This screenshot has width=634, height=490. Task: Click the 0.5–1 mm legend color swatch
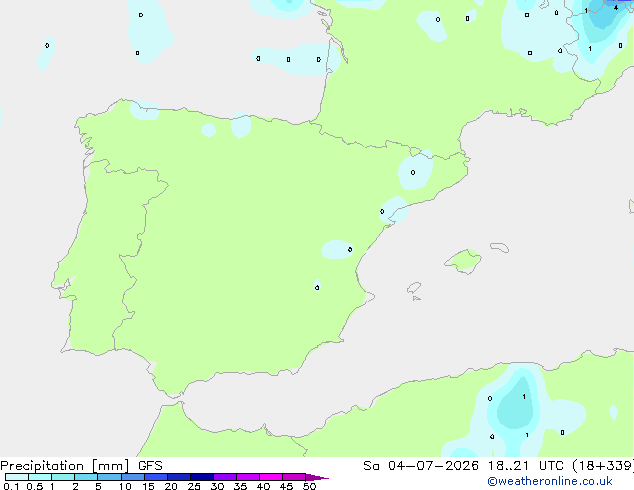(x=40, y=477)
